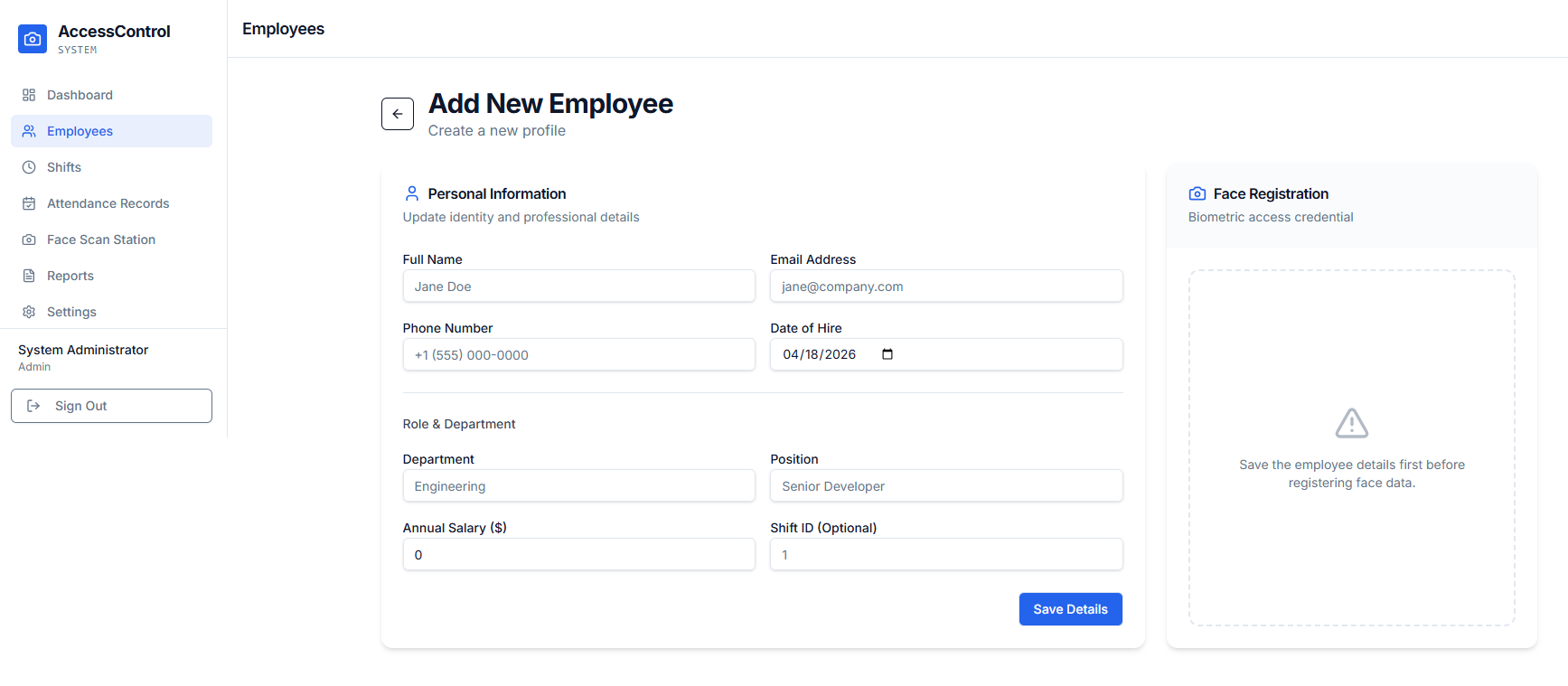Click the Shifts clock icon
This screenshot has width=1568, height=686.
pos(29,167)
